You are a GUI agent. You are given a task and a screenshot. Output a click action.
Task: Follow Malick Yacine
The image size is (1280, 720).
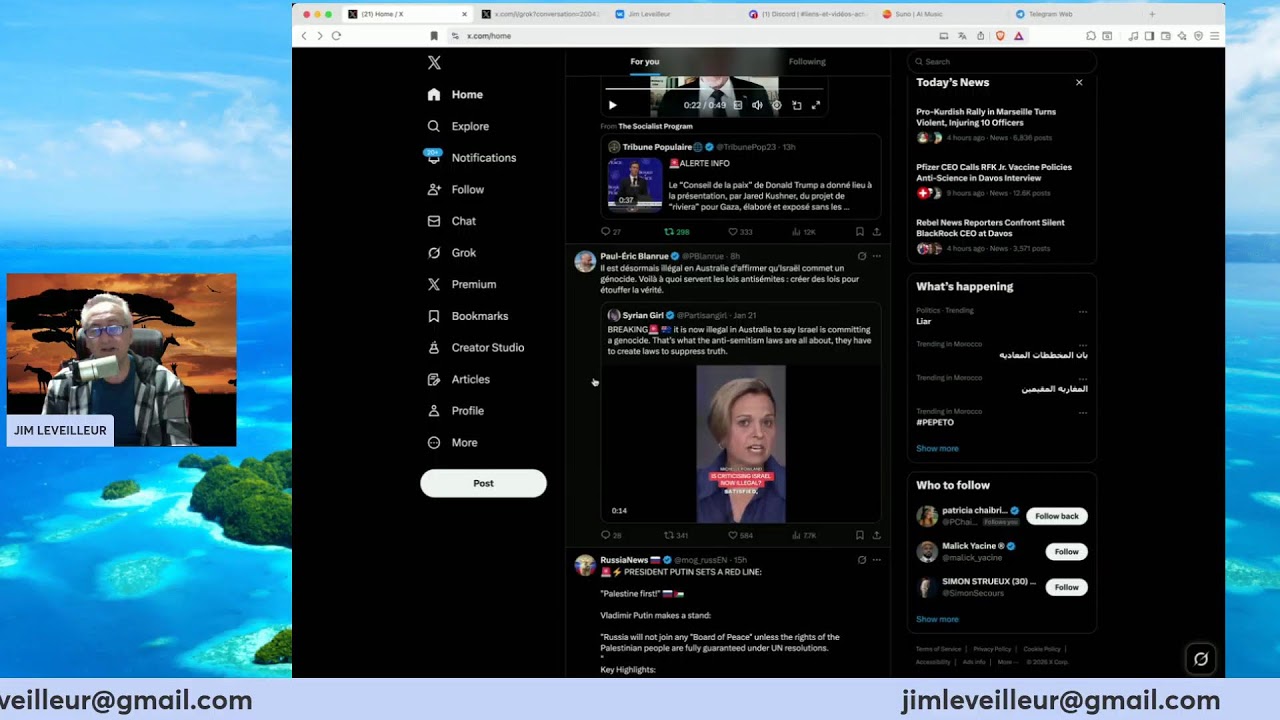point(1066,552)
